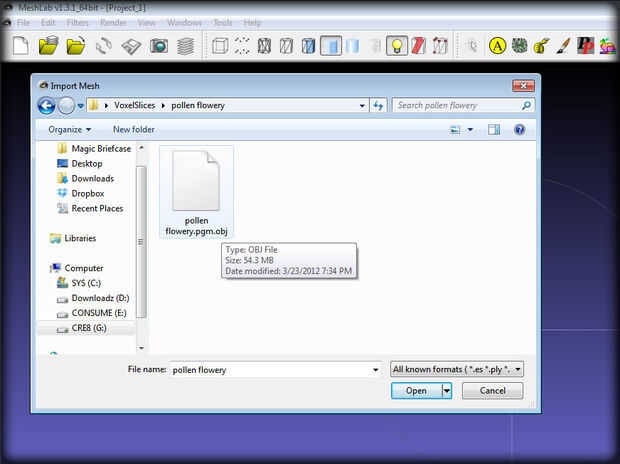Click the Save Snapshot camera icon
Screen dimensions: 620x464
click(x=159, y=46)
